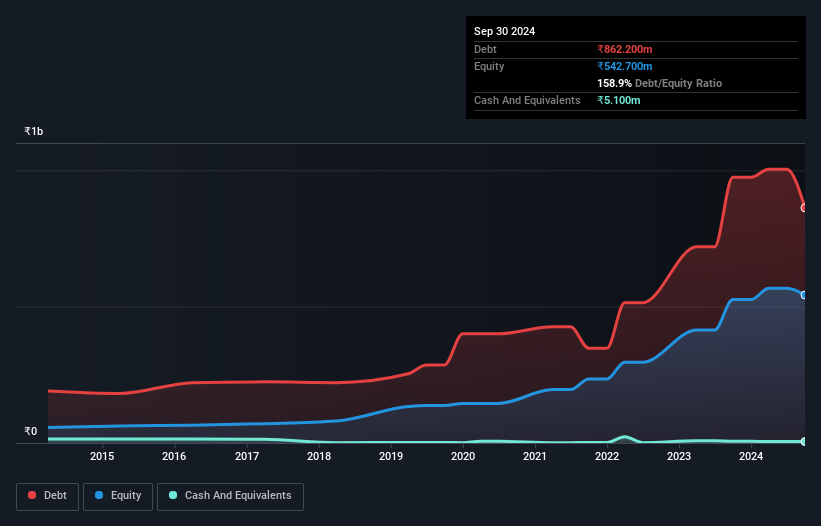Click the blue Equity legend dot
The width and height of the screenshot is (821, 526).
pyautogui.click(x=99, y=495)
